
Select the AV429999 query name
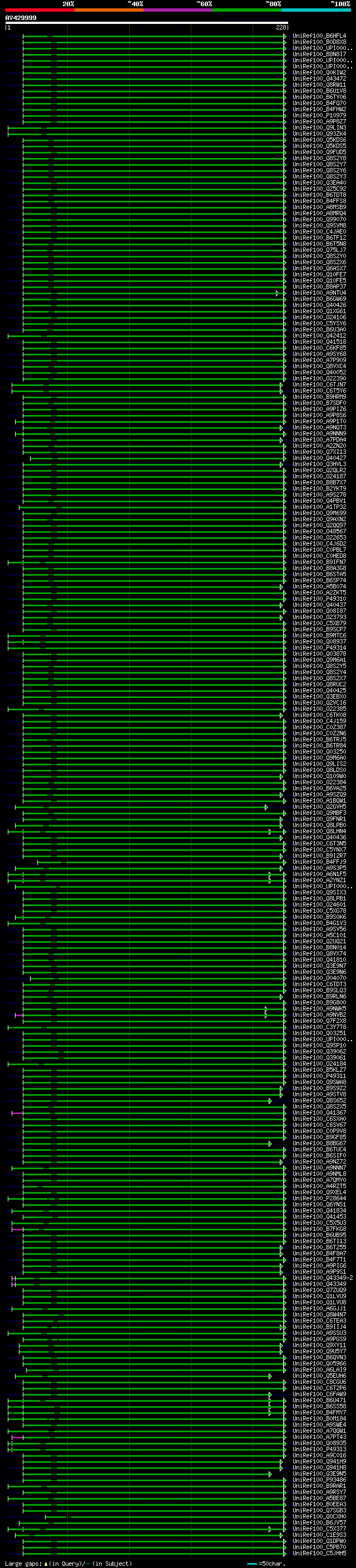[x=21, y=18]
